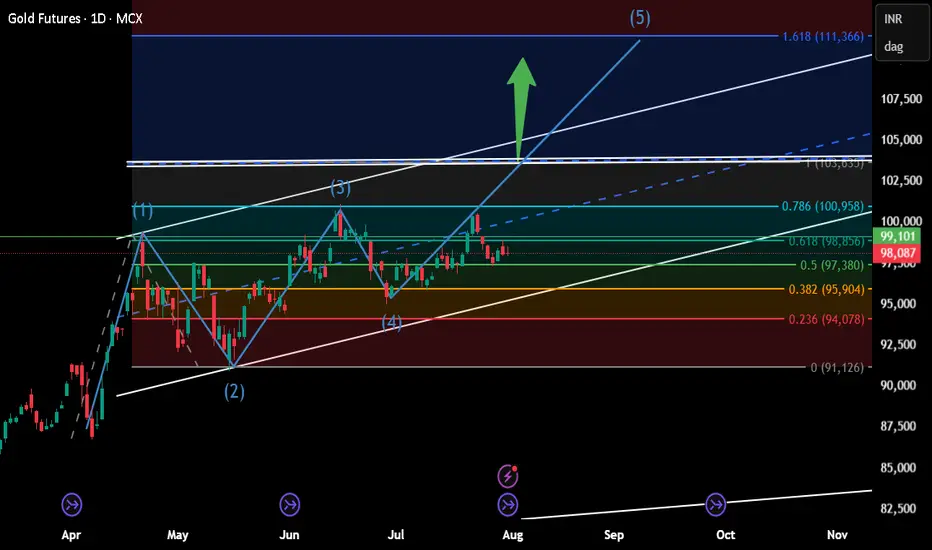The image size is (932, 550).
Task: Select the Elliott wave (2) label
Action: click(234, 391)
